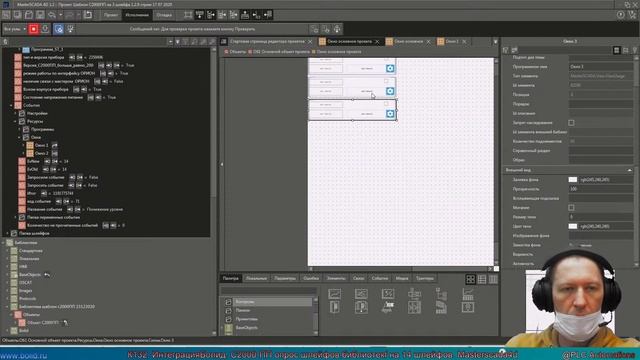Close the Стартовая страница tab

[310, 42]
